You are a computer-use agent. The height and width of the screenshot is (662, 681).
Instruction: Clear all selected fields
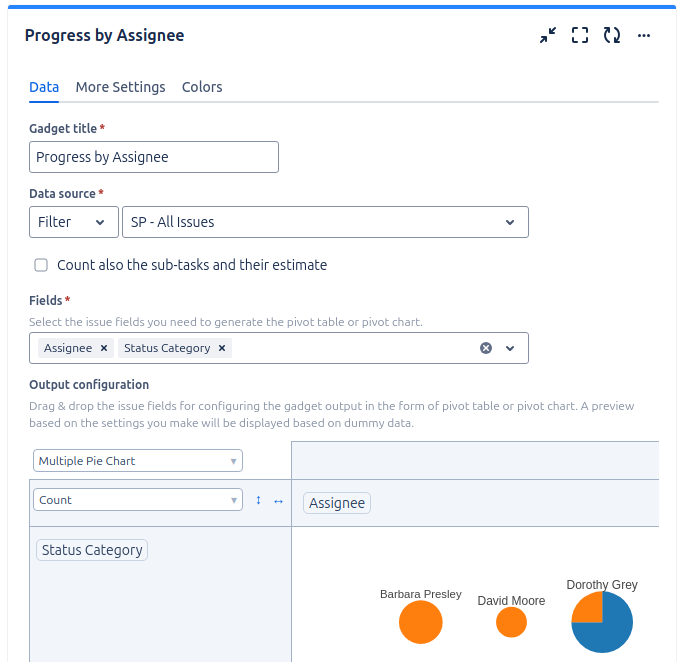(x=486, y=348)
